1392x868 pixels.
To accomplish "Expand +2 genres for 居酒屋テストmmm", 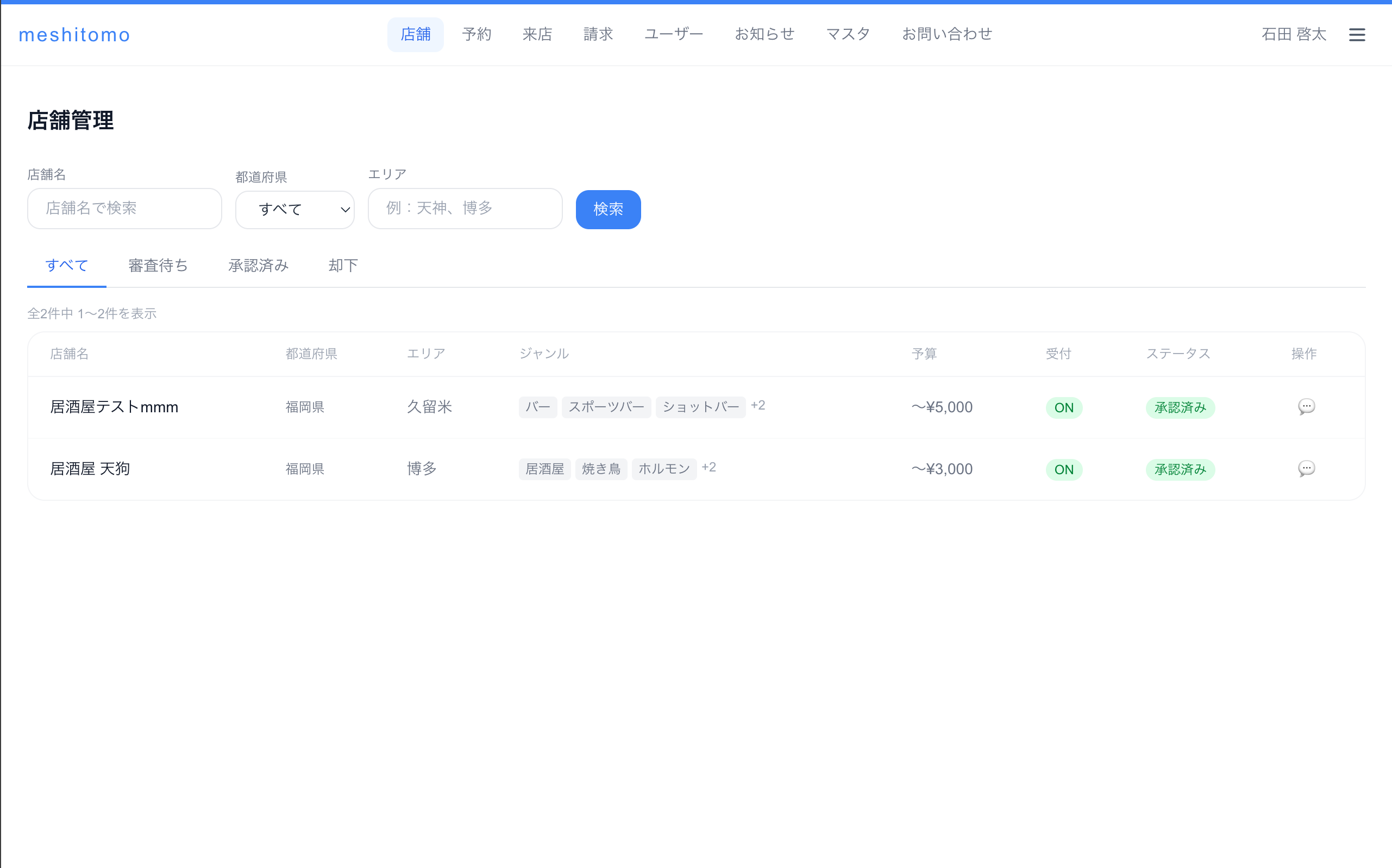I will coord(758,405).
